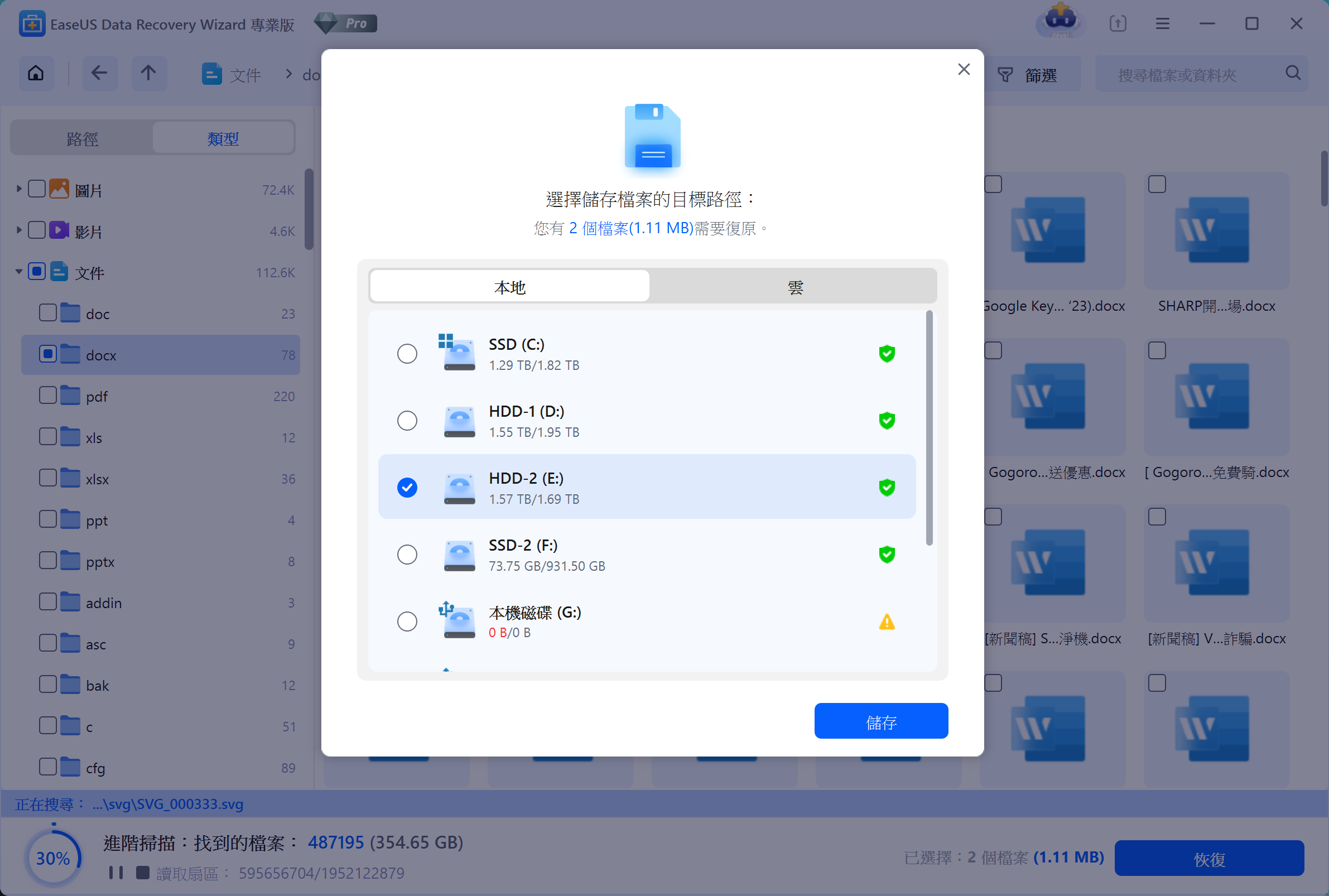Click the drive list scrollbar in dialog
Viewport: 1329px width, 896px height.
(929, 427)
